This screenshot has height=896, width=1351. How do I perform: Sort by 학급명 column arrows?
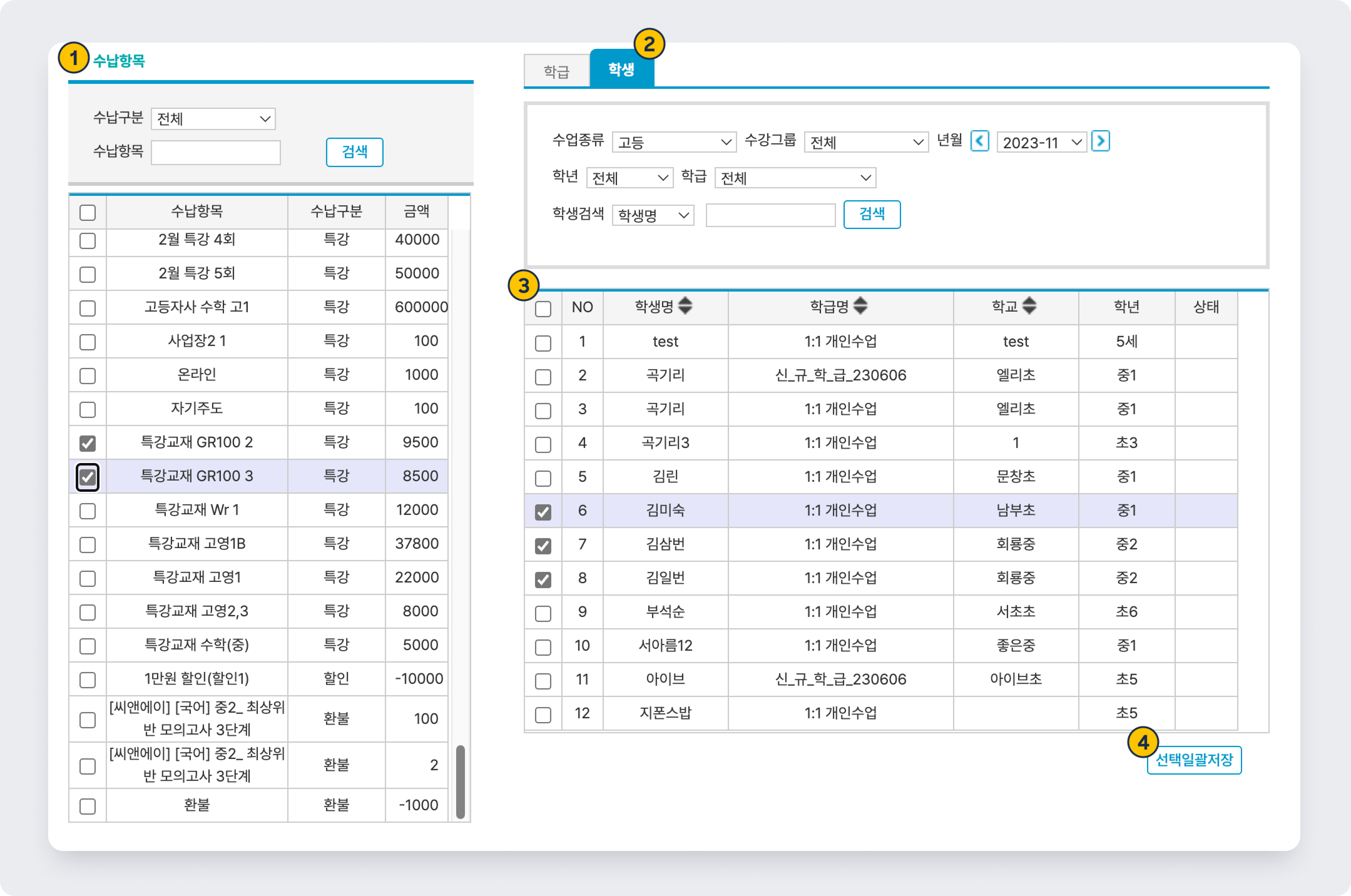point(860,306)
